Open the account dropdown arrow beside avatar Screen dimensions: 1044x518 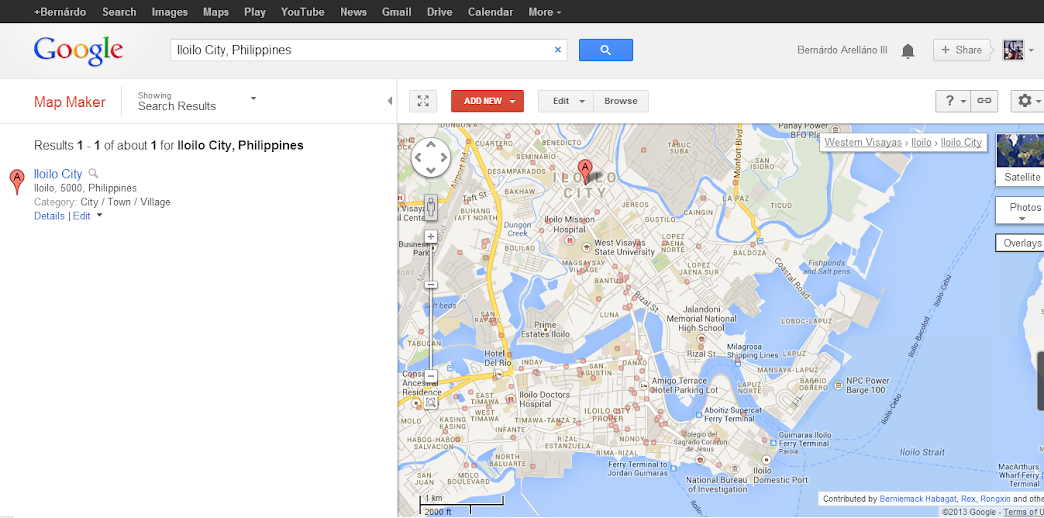point(1031,50)
